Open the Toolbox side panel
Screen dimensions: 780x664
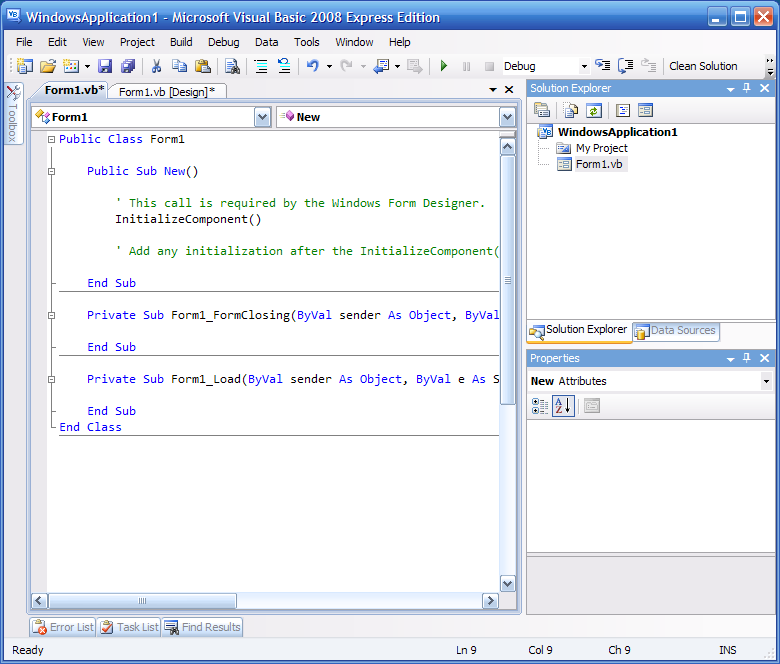click(x=13, y=114)
